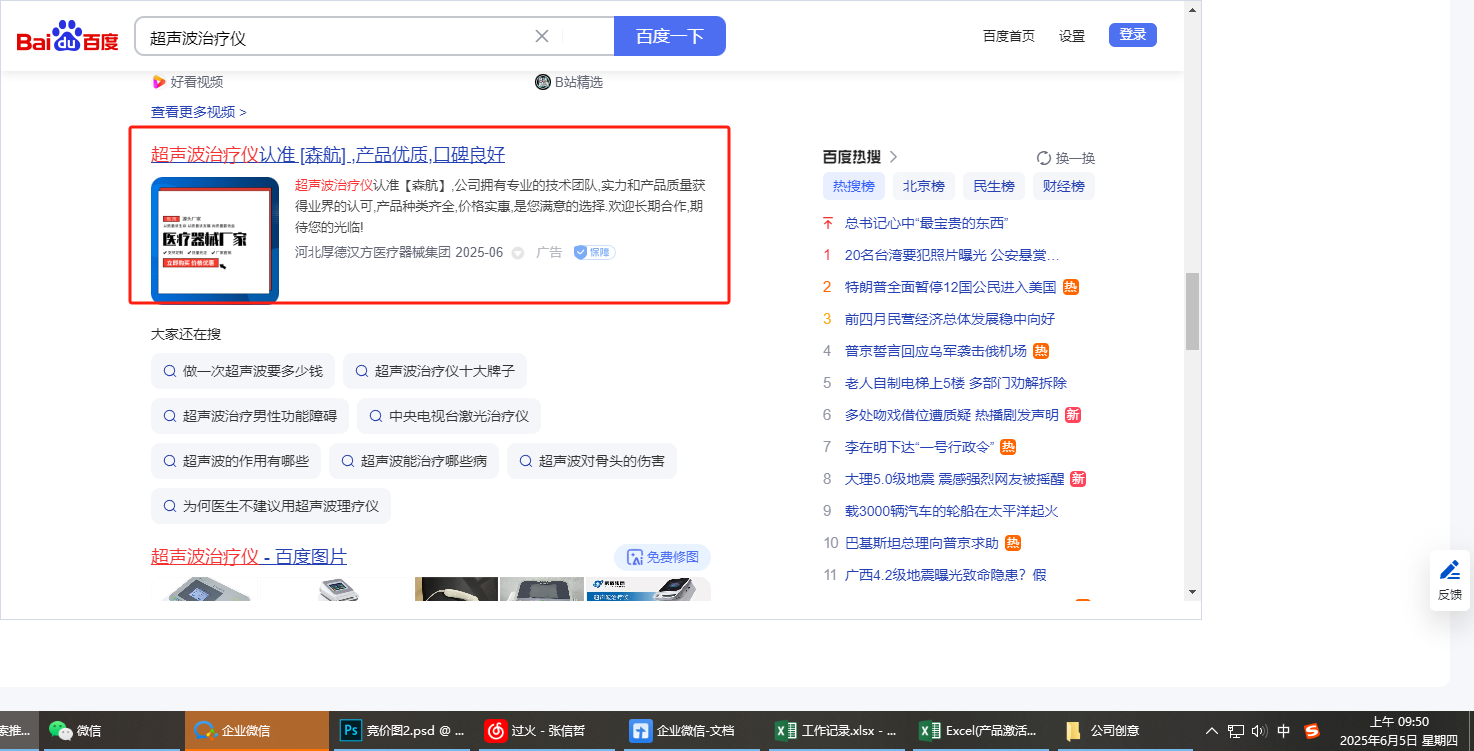Open hot search 特朗普全面暂停12国公民进入美国
Image resolution: width=1474 pixels, height=751 pixels.
point(950,287)
